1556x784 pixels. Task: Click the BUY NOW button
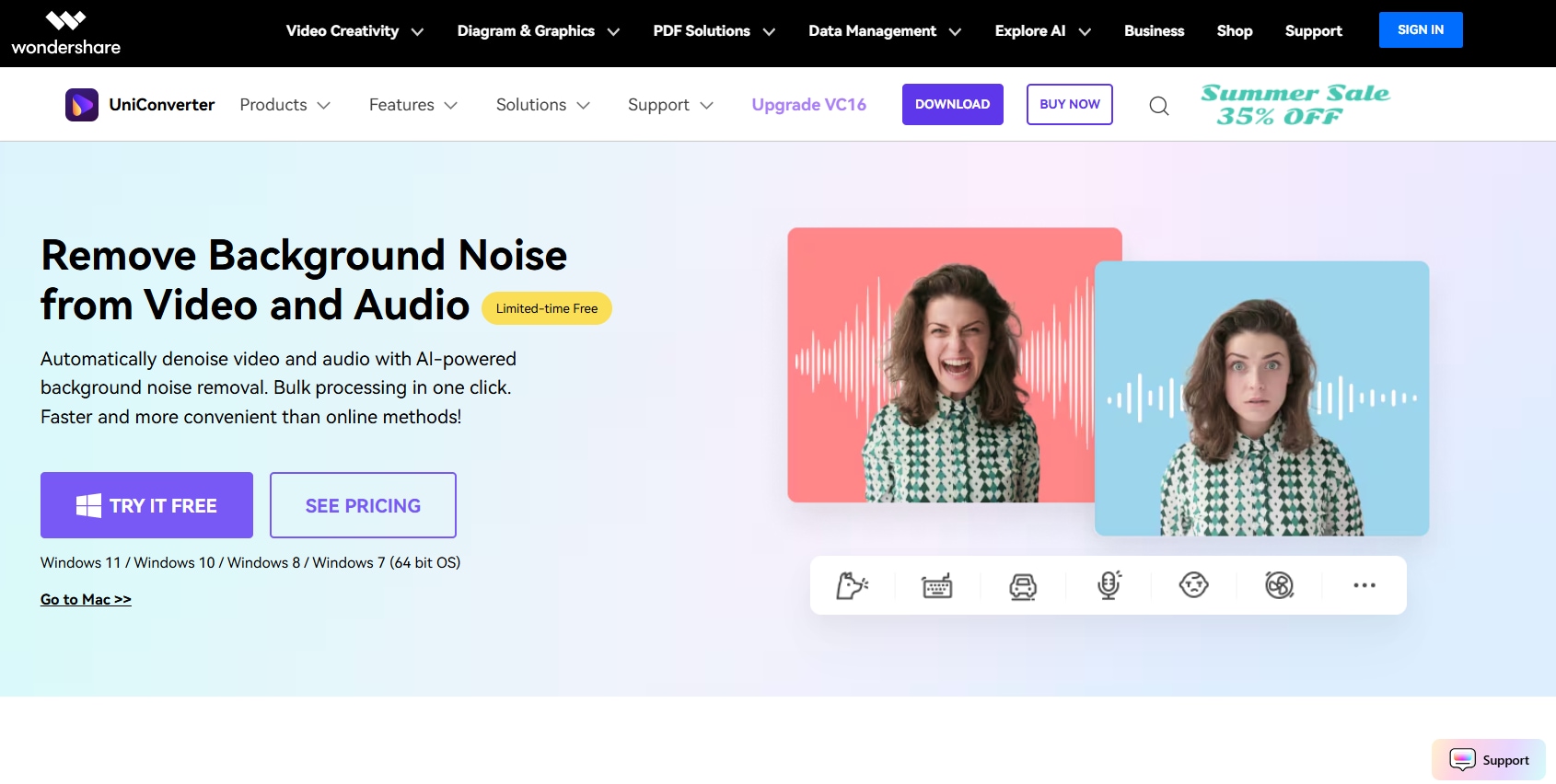(1069, 104)
